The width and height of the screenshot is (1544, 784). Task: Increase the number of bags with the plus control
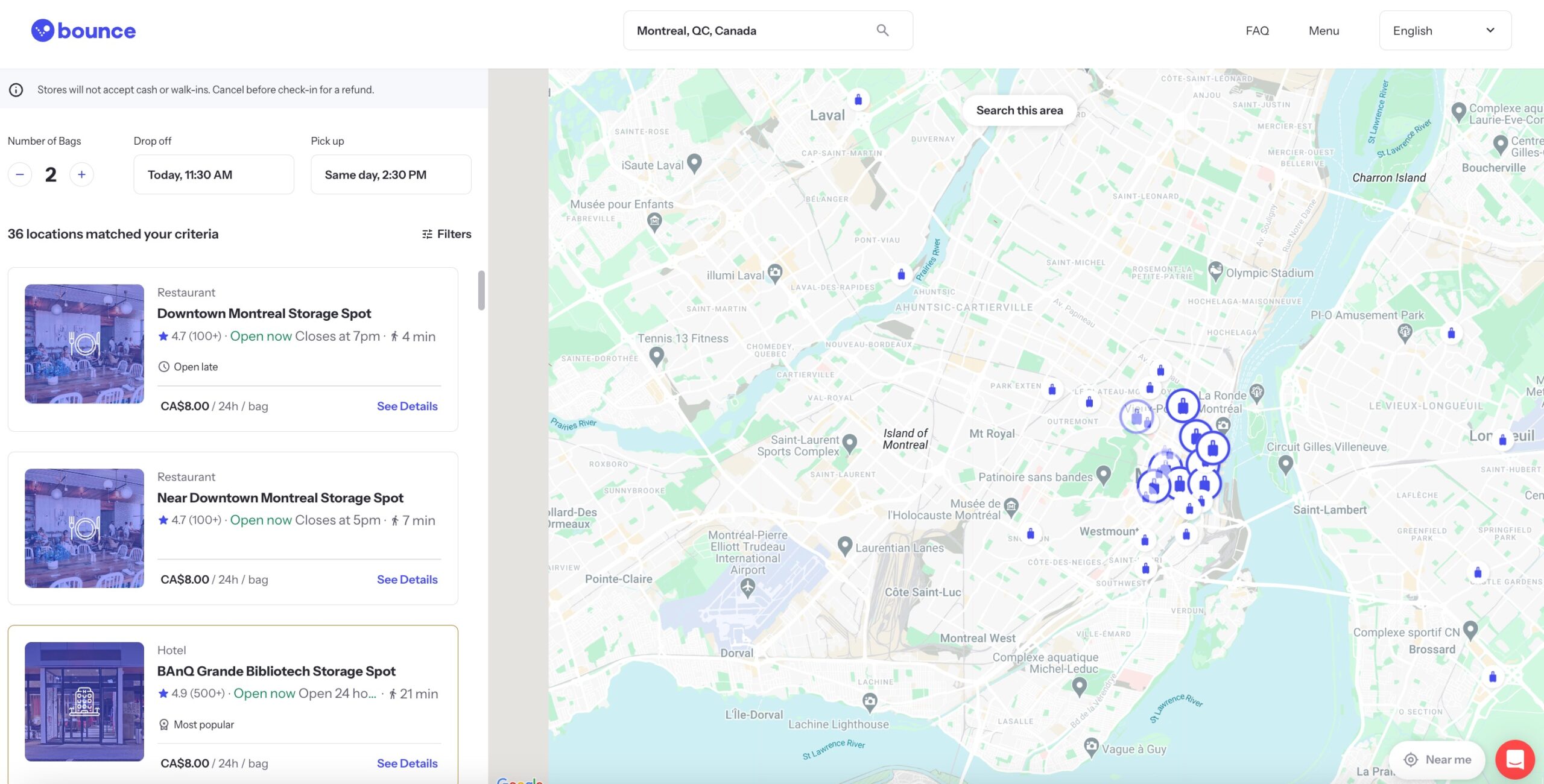pos(82,174)
